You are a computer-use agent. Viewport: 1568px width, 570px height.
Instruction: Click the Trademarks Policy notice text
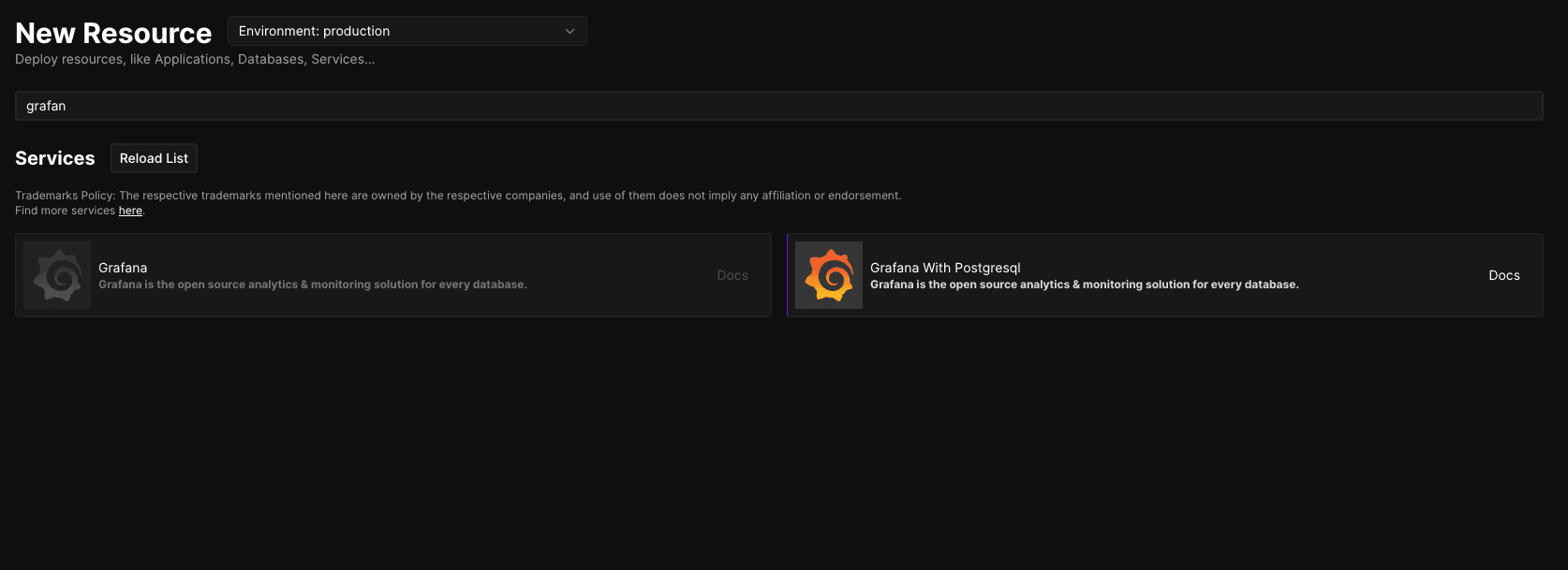pyautogui.click(x=458, y=196)
